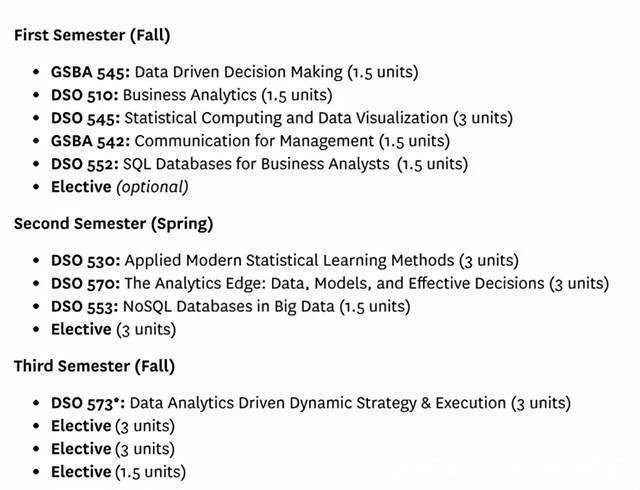Click the DSO 552 course code
640x490 pixels.
pyautogui.click(x=84, y=164)
